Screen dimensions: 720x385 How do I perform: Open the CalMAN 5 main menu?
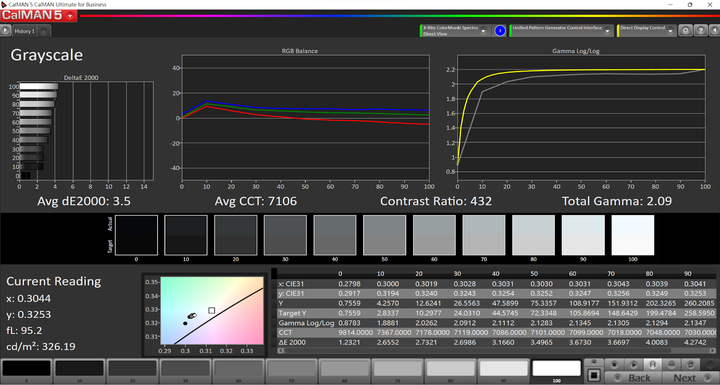pyautogui.click(x=38, y=15)
